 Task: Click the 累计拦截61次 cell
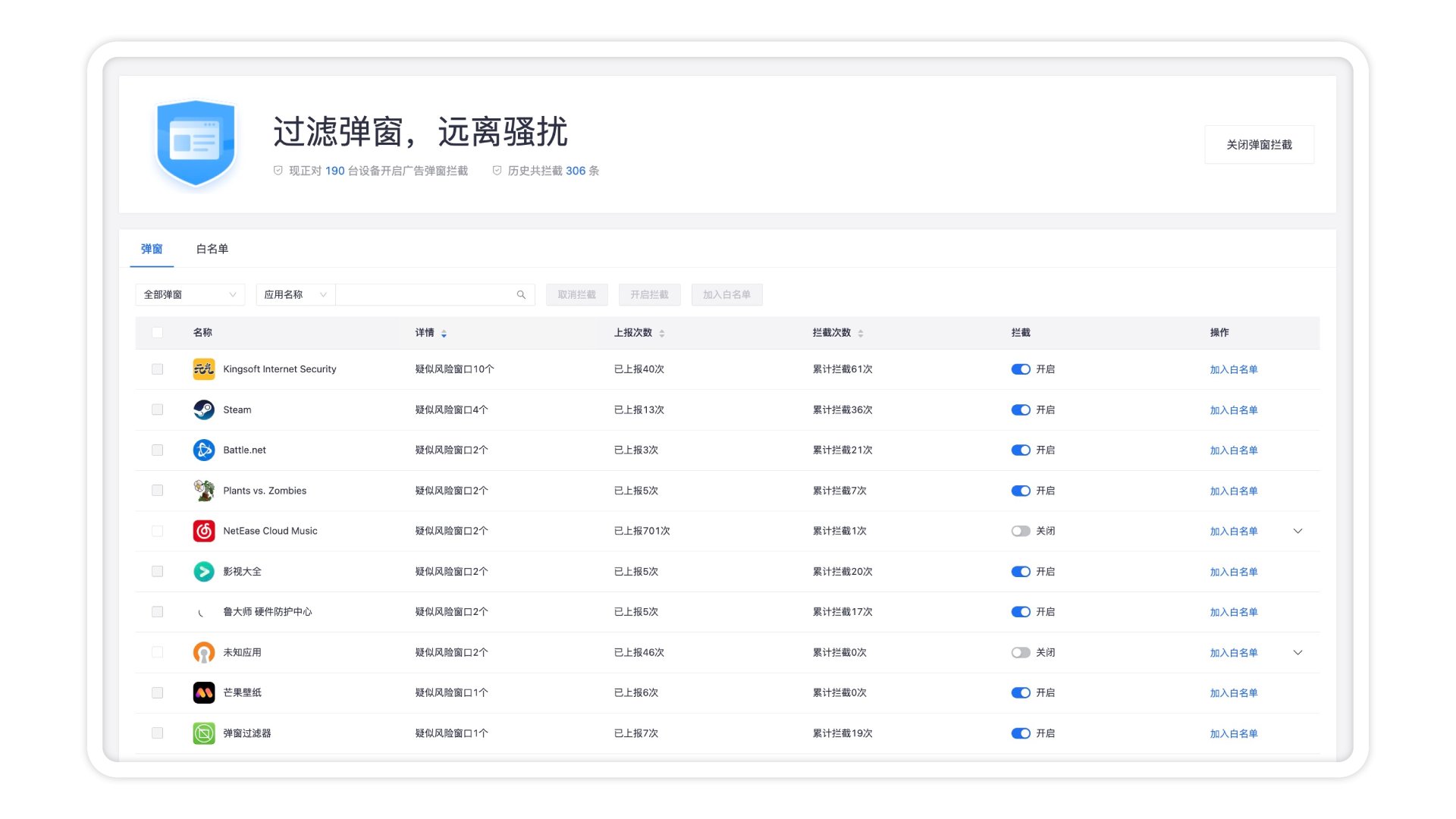843,369
